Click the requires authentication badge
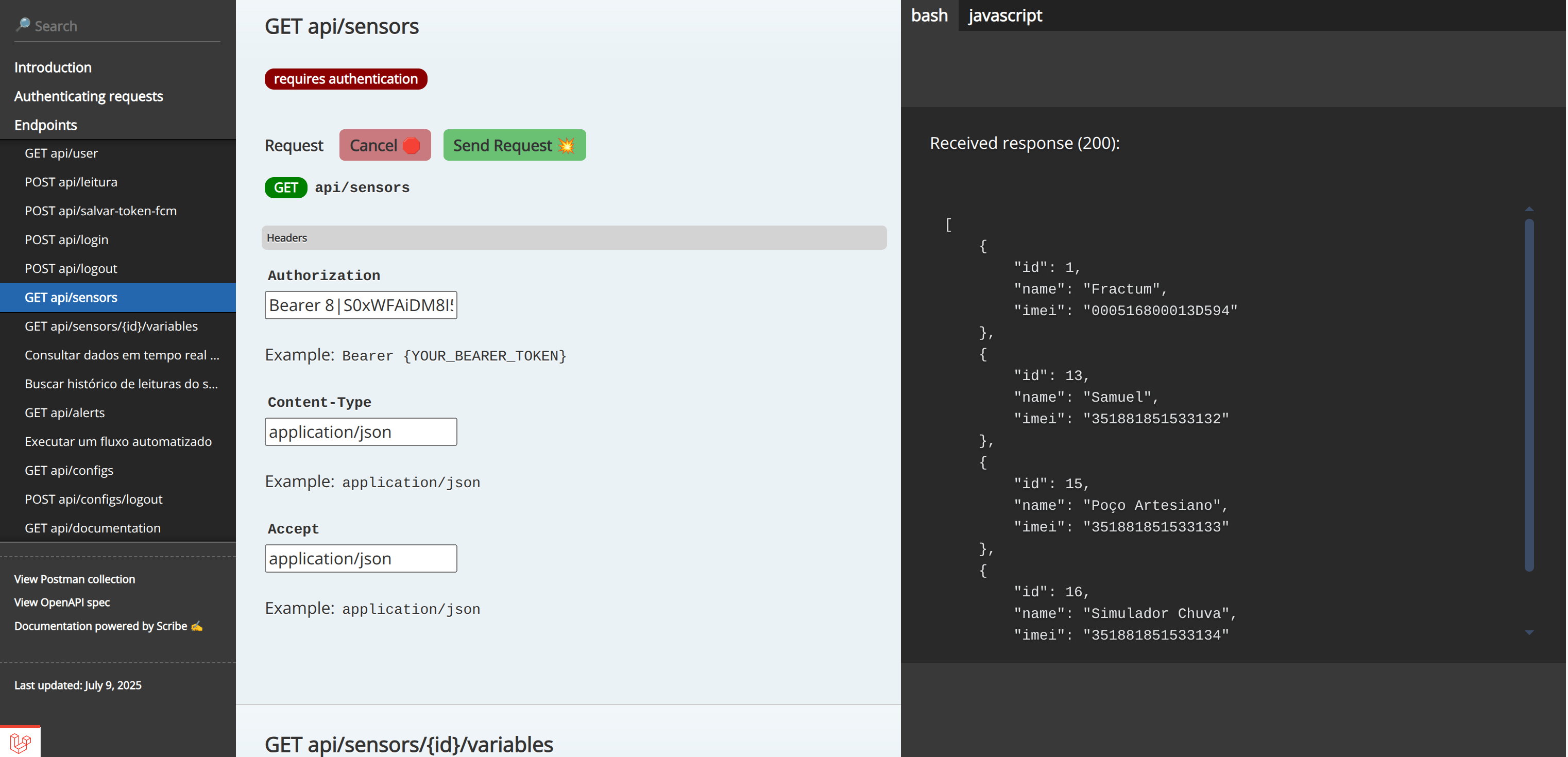 (x=346, y=79)
